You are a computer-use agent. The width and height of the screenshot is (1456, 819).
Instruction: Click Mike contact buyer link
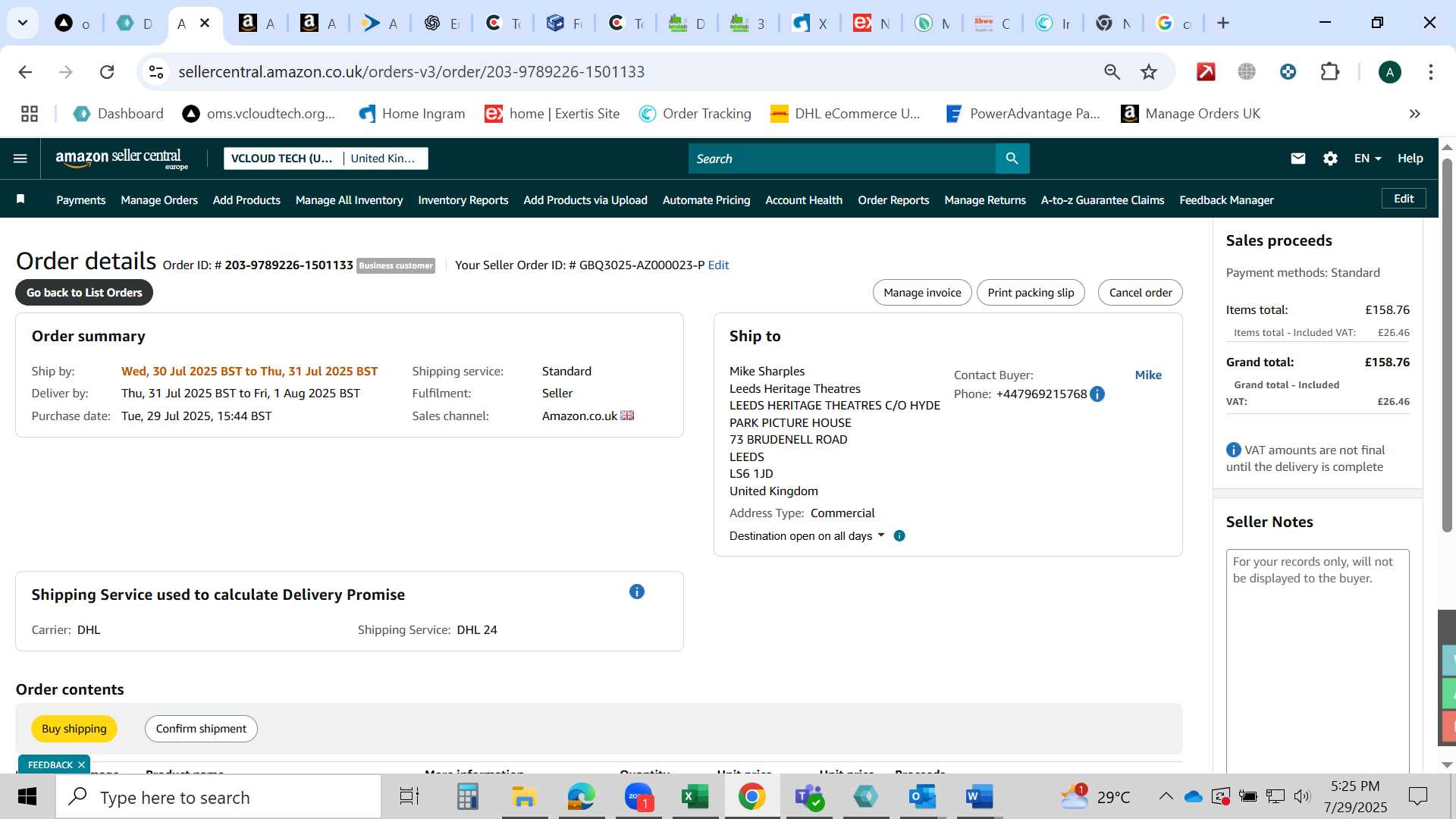coord(1148,375)
